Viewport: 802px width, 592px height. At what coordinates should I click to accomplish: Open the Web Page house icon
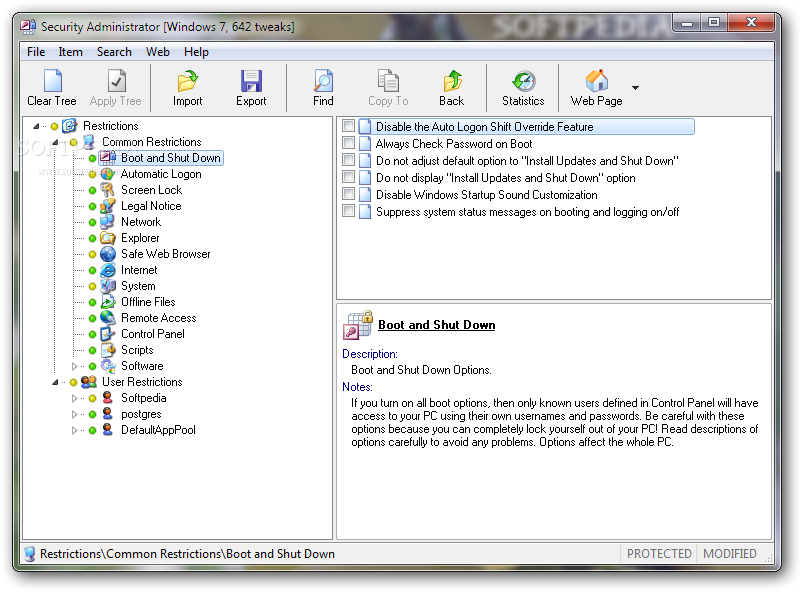(597, 81)
